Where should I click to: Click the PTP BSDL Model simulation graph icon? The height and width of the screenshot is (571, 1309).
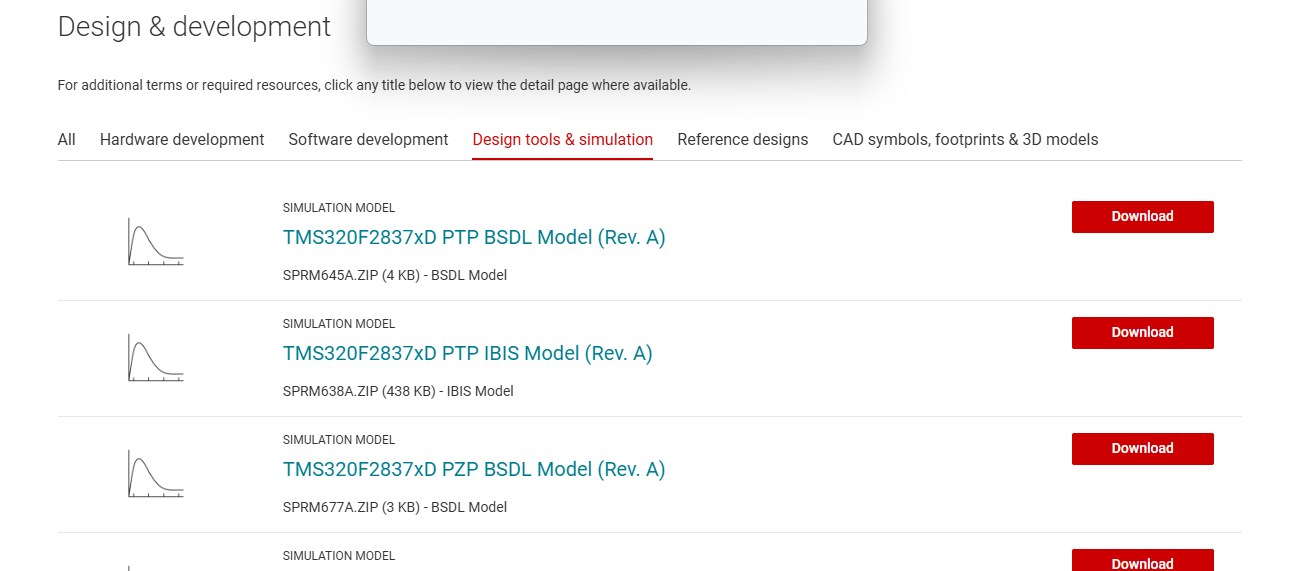155,242
